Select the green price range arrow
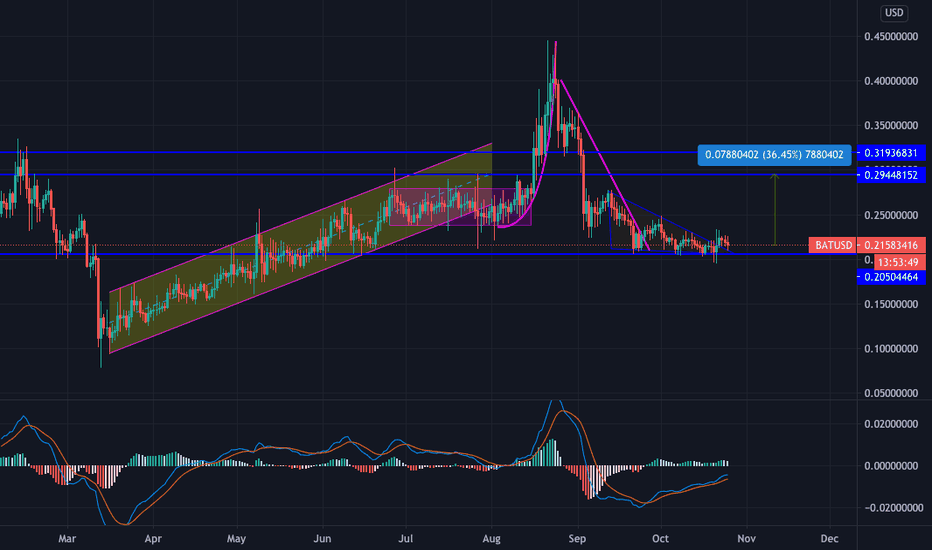This screenshot has width=932, height=550. coord(774,209)
